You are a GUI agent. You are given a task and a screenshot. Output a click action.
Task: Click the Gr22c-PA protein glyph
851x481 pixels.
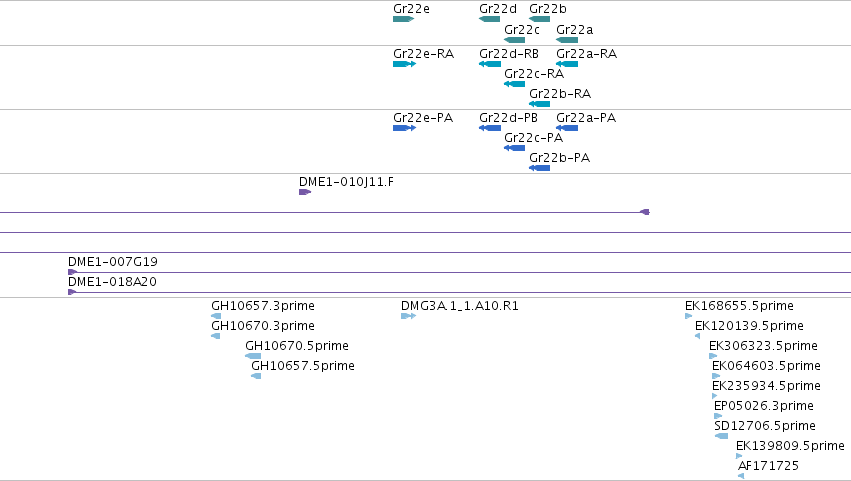point(515,148)
